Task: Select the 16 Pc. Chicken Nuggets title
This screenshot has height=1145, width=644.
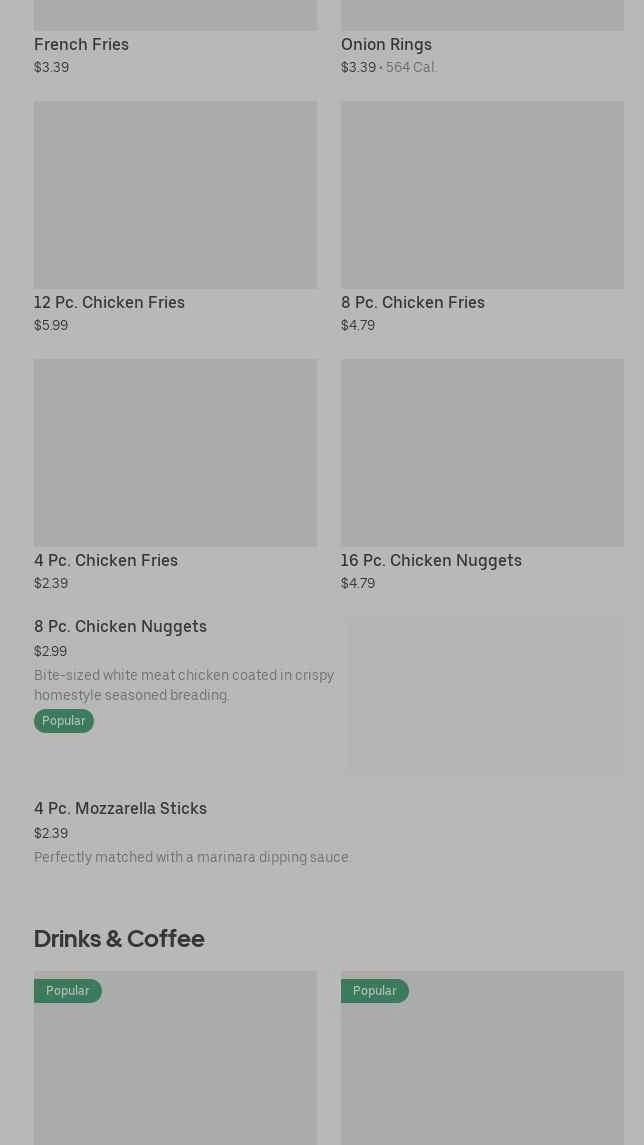Action: (x=431, y=560)
